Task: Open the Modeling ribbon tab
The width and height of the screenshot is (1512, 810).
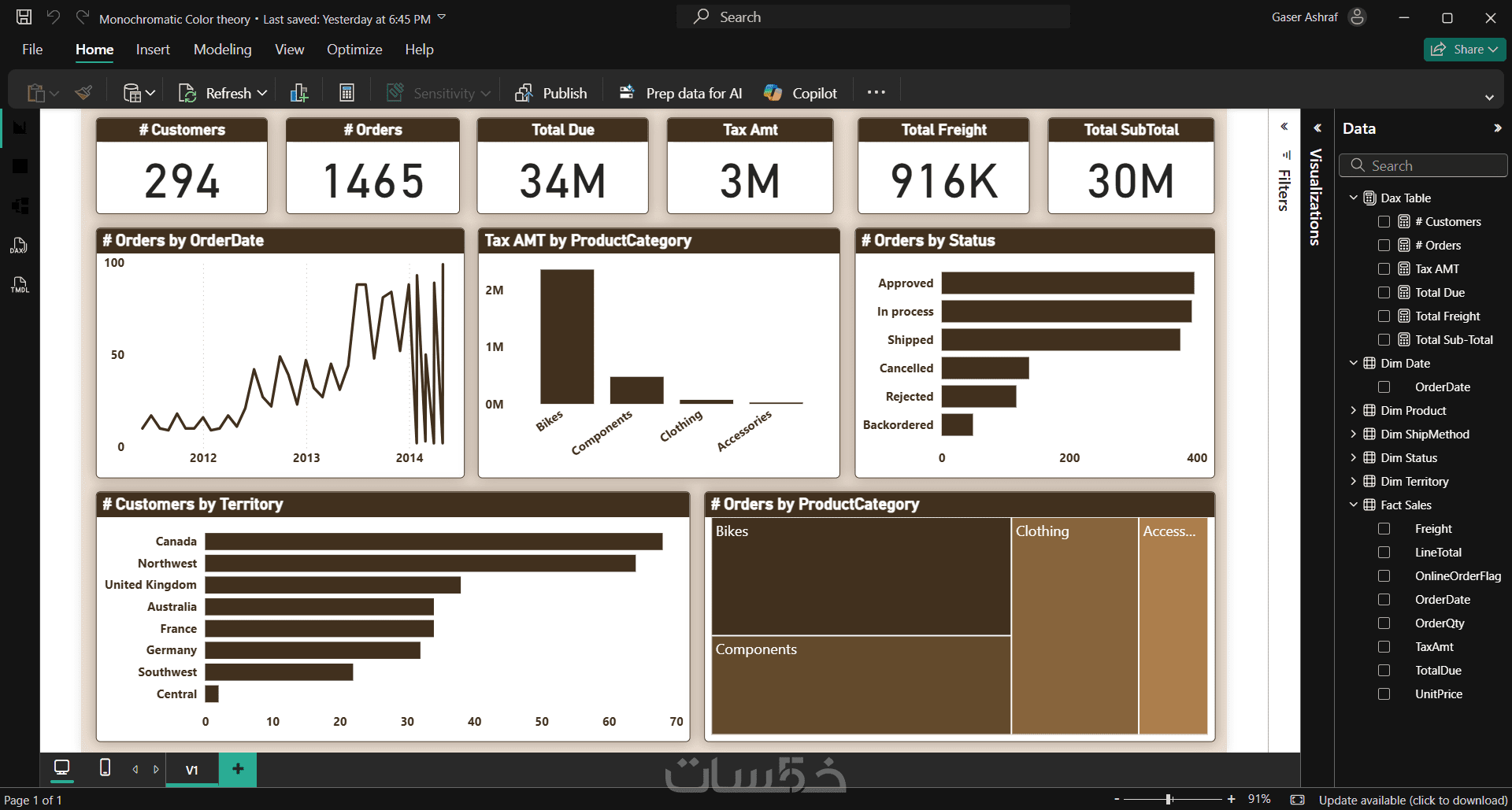Action: 223,50
